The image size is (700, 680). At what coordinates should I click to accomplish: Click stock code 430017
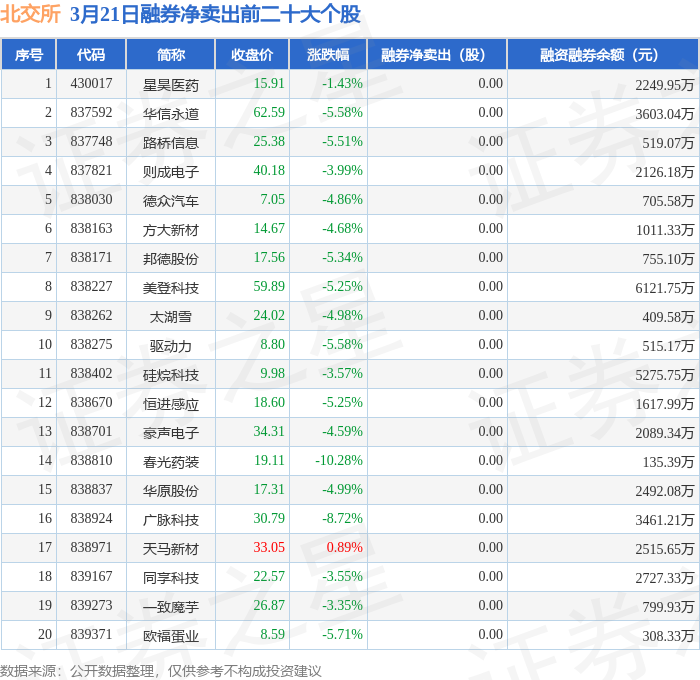(91, 83)
